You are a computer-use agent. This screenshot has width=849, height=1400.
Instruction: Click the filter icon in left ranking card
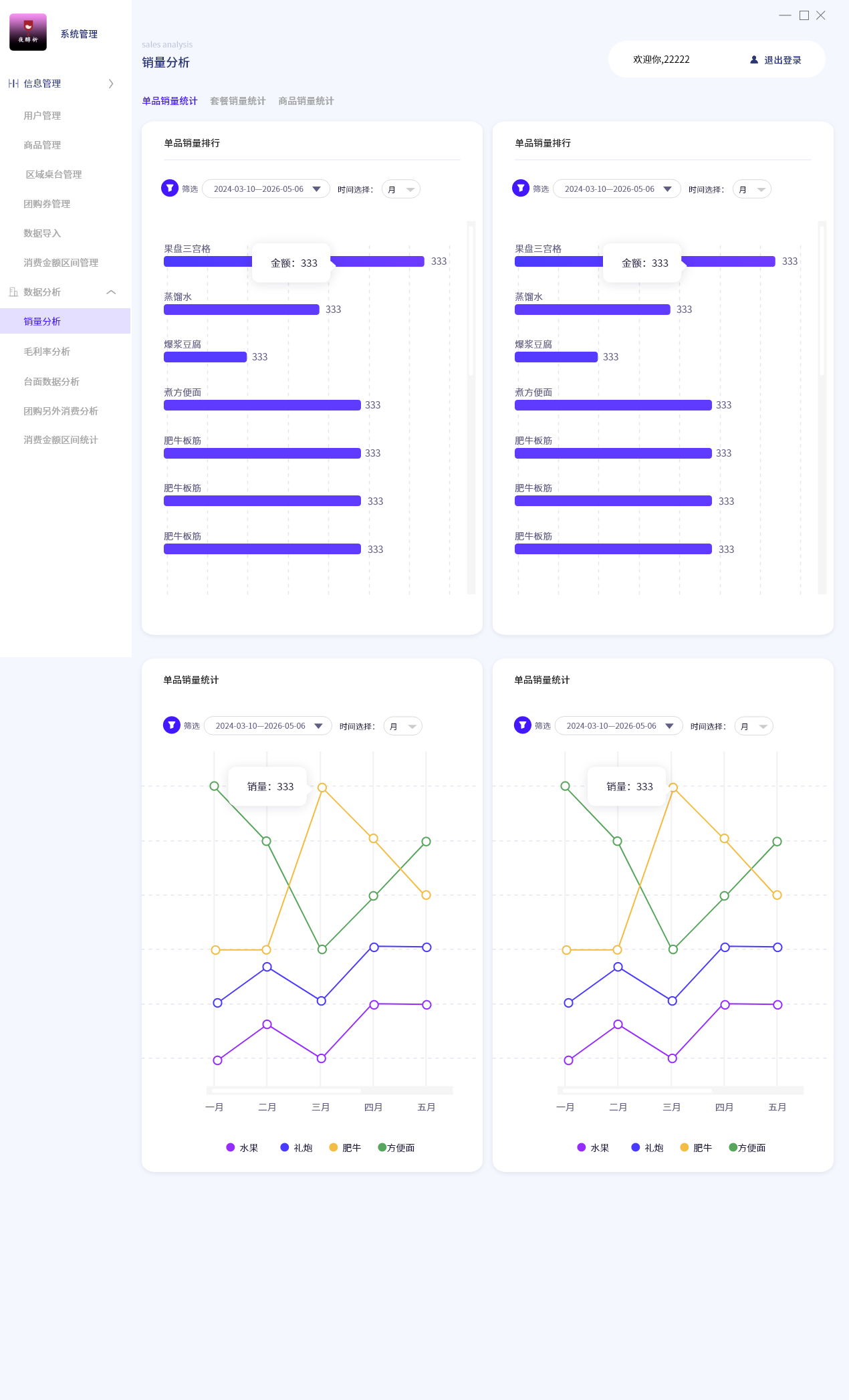tap(170, 189)
